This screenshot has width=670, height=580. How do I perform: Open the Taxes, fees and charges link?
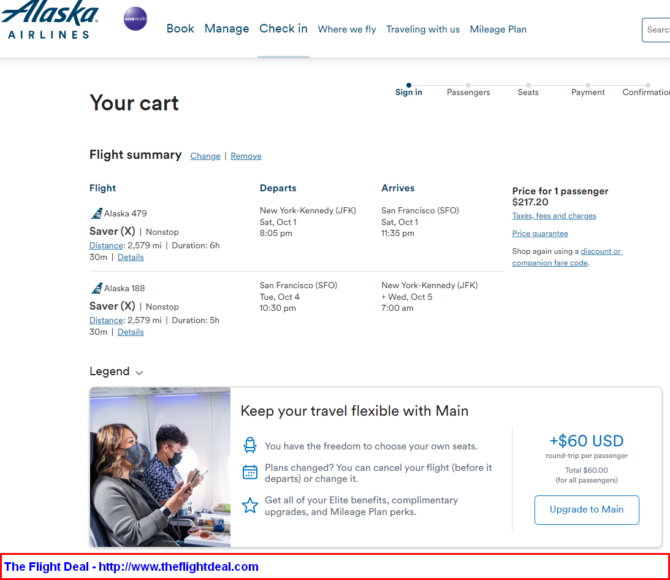tap(554, 216)
